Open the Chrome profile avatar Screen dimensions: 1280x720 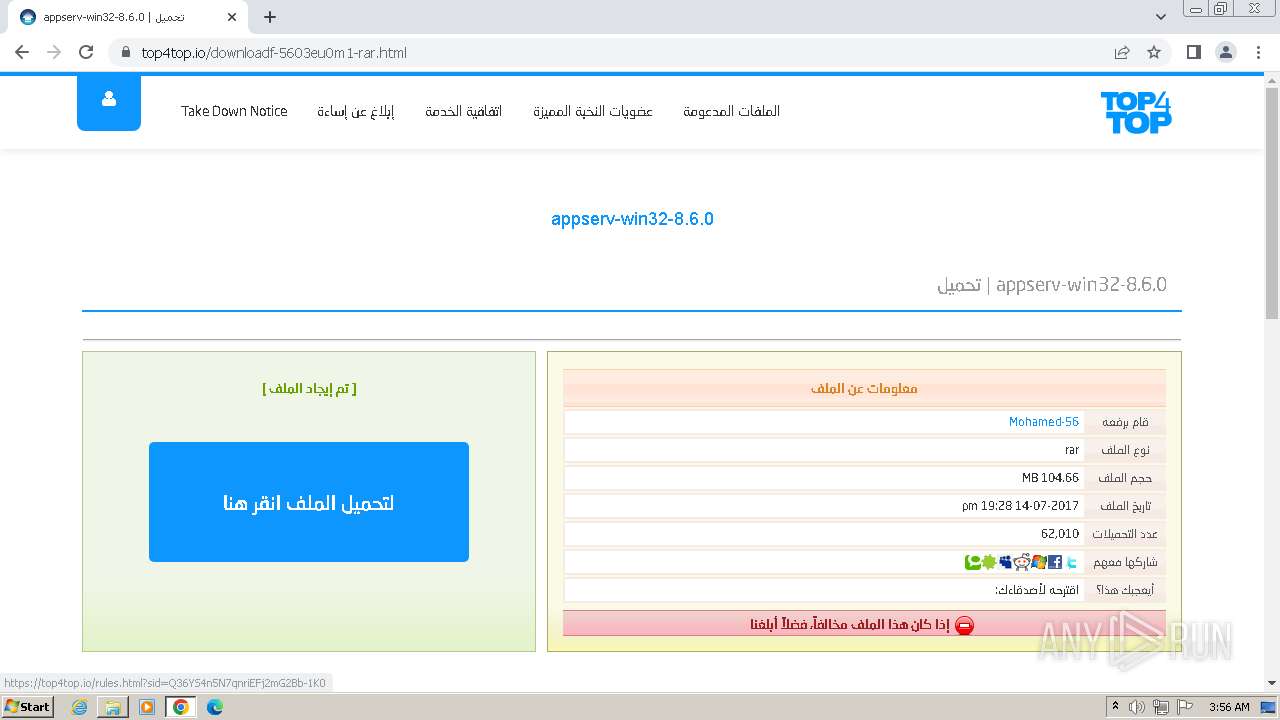(x=1225, y=52)
